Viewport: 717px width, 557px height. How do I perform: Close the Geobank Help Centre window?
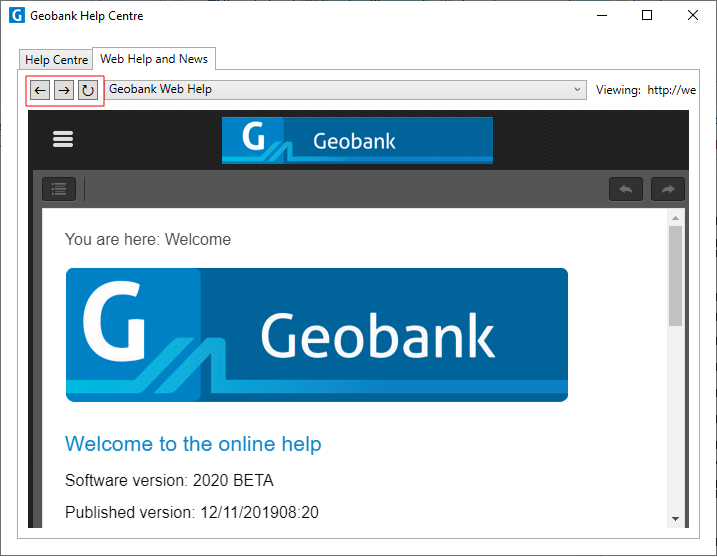(693, 16)
